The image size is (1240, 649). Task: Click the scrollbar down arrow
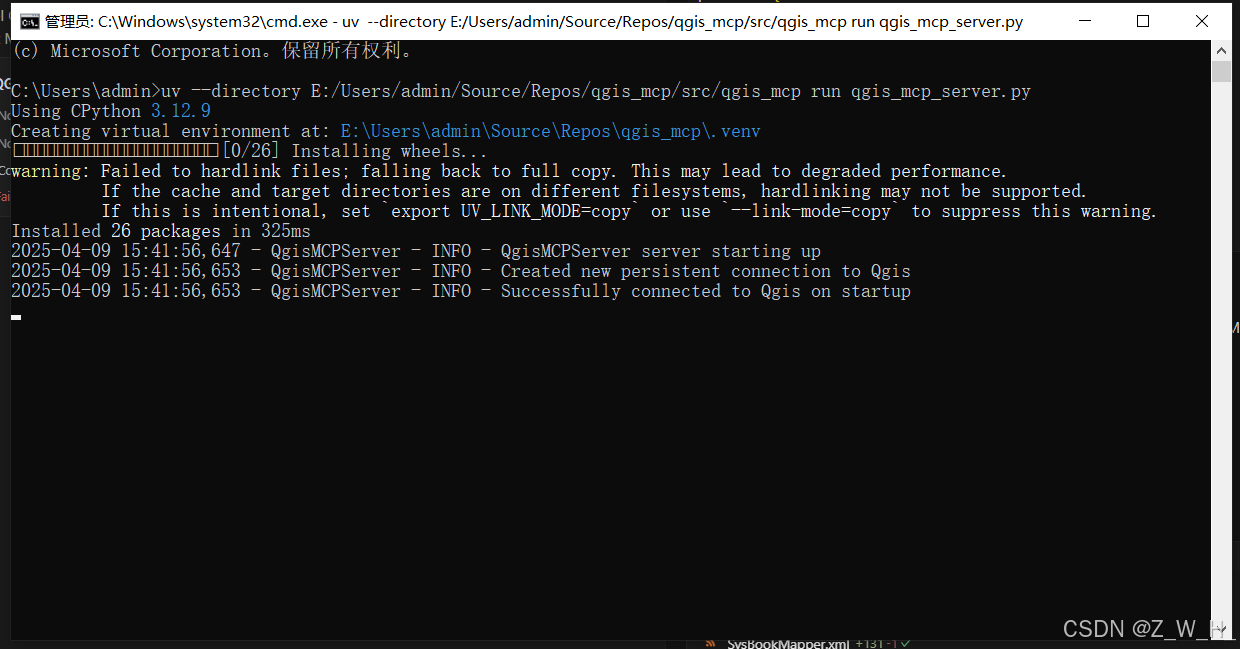tap(1221, 627)
